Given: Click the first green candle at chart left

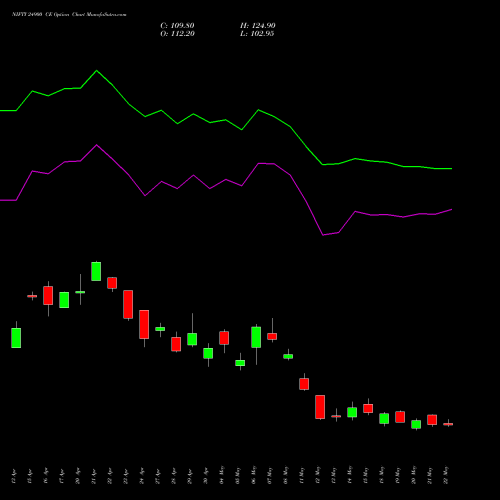Looking at the screenshot, I should (16, 338).
